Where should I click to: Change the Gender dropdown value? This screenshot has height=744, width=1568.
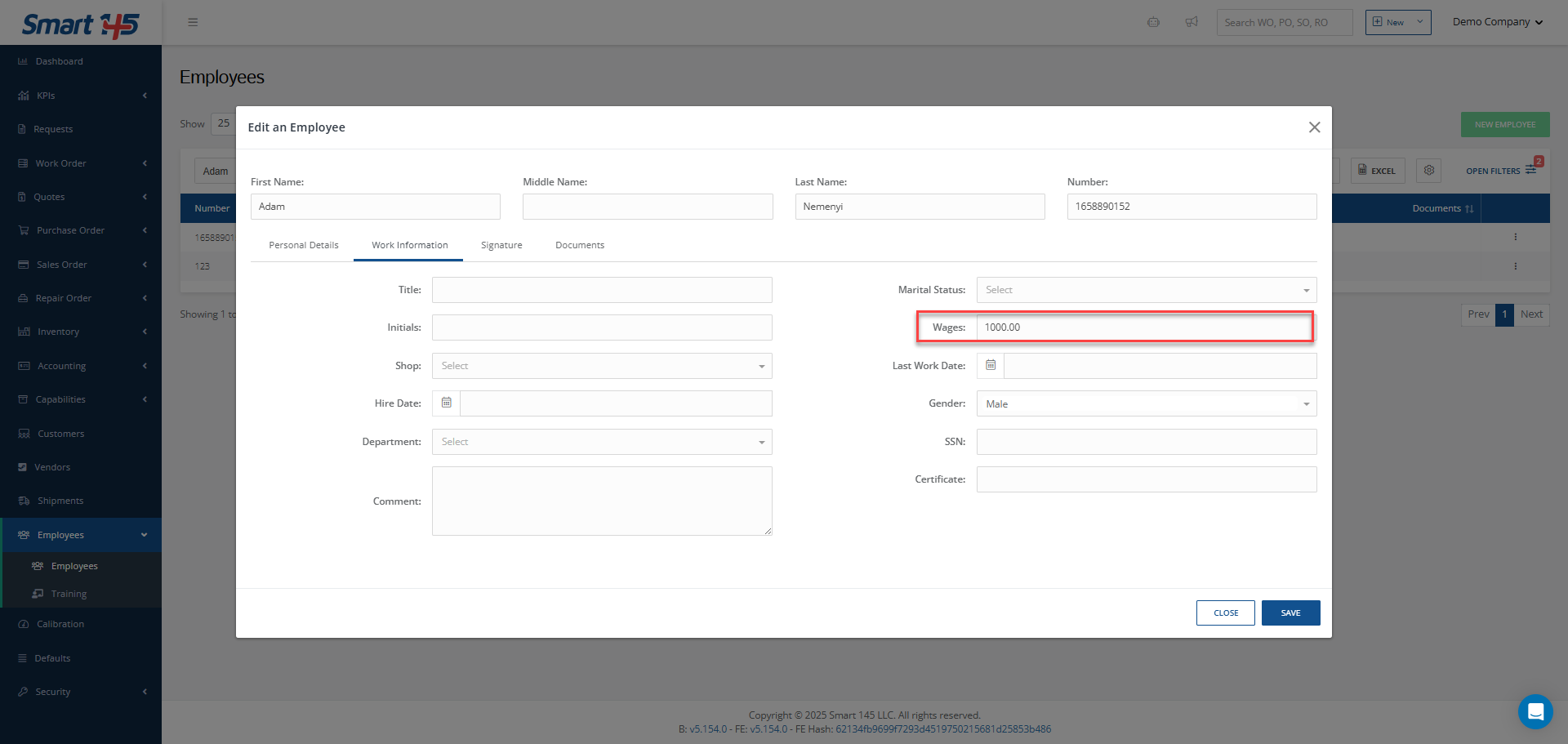point(1146,404)
